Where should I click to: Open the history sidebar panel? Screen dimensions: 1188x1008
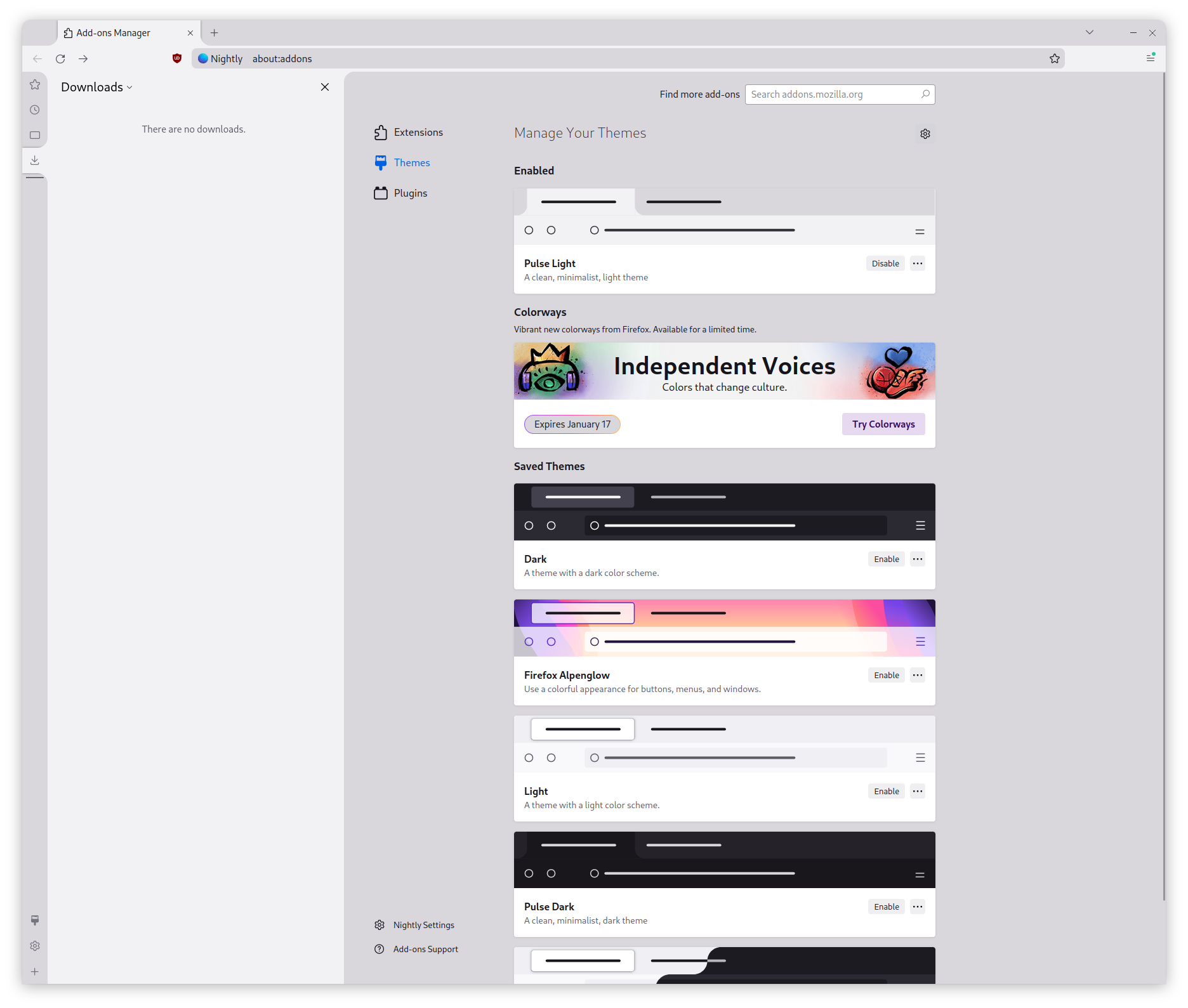[x=35, y=110]
